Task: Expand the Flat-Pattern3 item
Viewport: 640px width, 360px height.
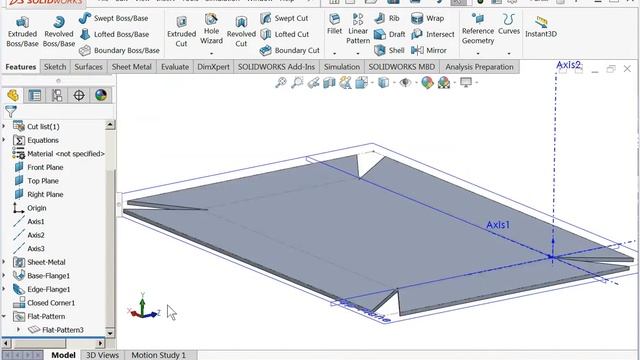Action: tap(18, 329)
